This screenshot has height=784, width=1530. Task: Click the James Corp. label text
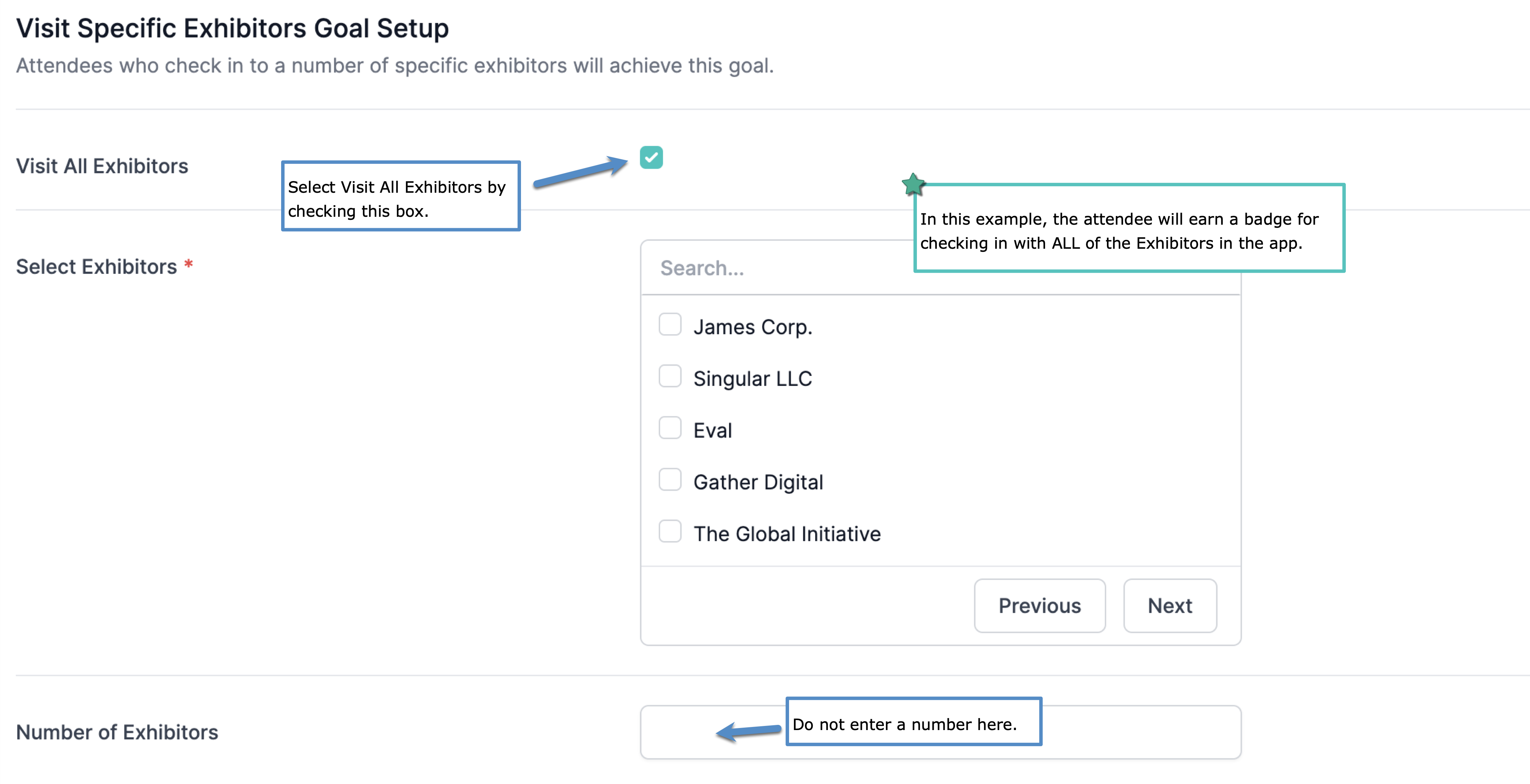[753, 327]
